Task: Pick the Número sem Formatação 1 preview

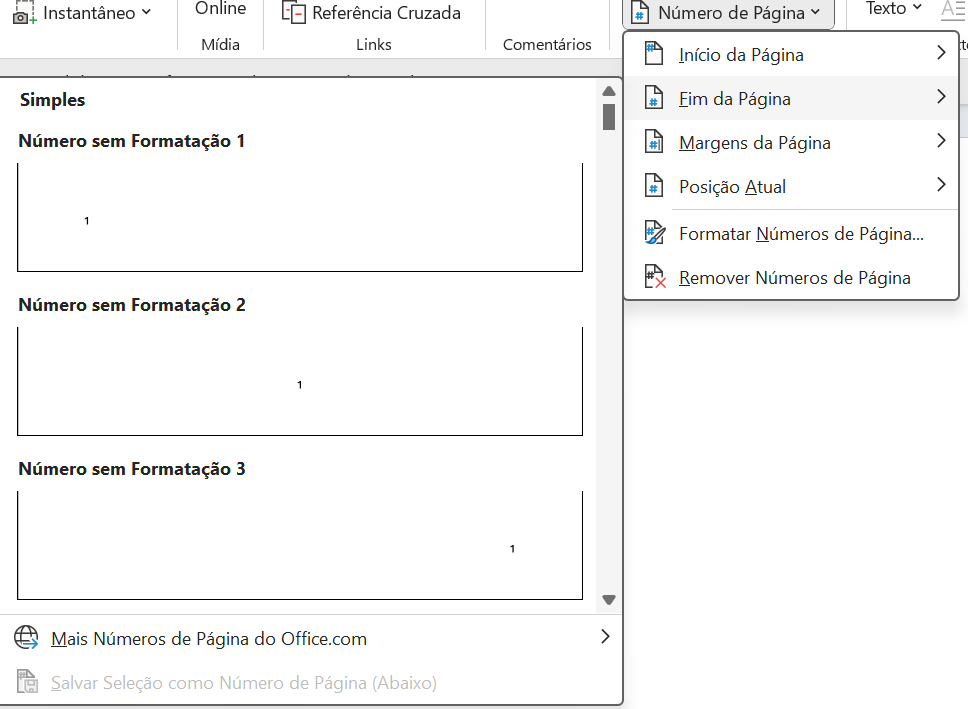Action: (x=300, y=217)
